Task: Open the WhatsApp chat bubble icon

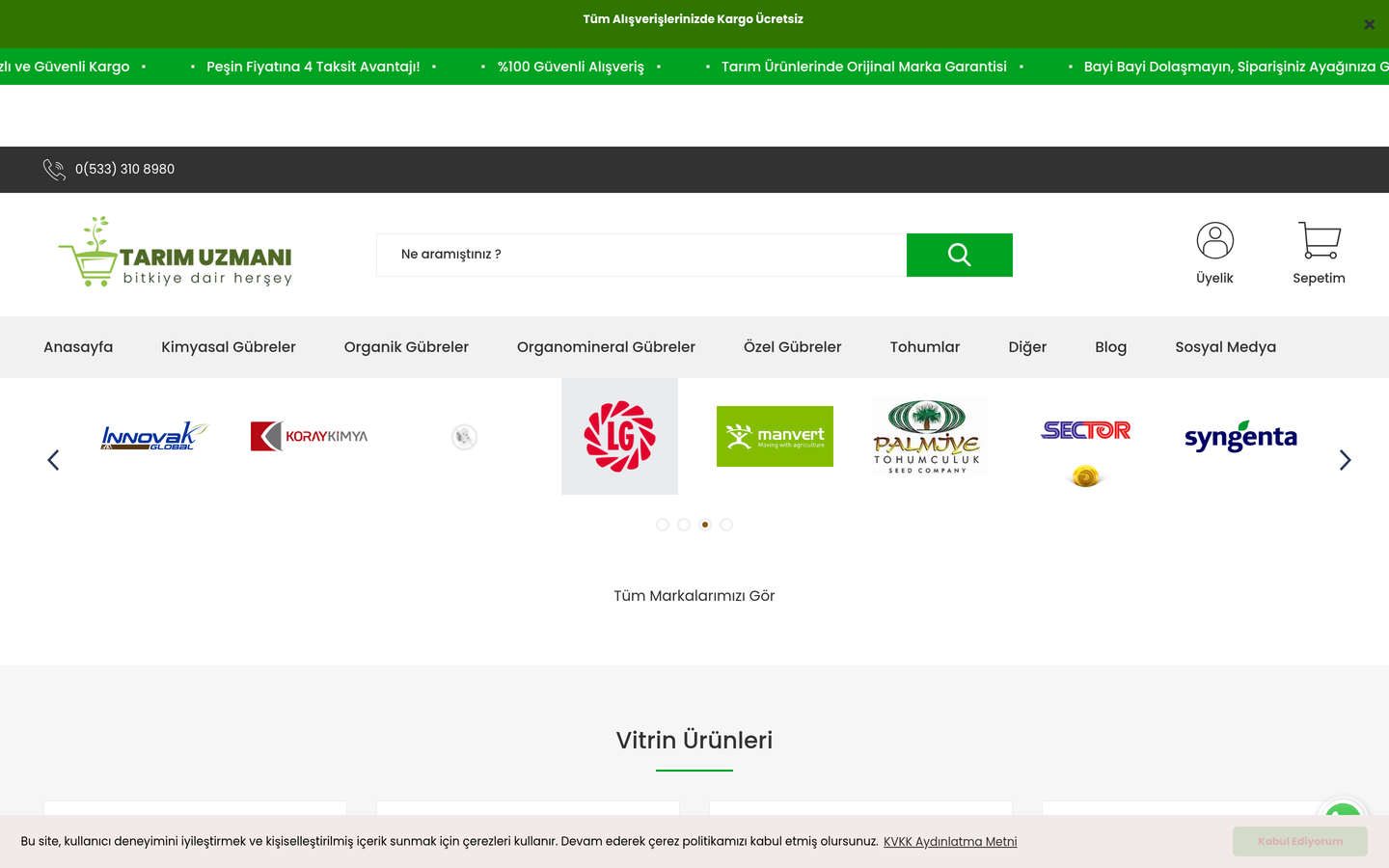Action: pyautogui.click(x=1343, y=810)
